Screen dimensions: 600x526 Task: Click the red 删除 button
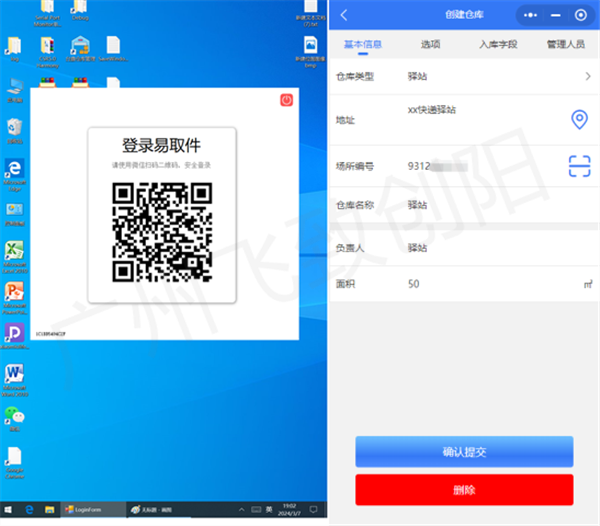point(464,490)
